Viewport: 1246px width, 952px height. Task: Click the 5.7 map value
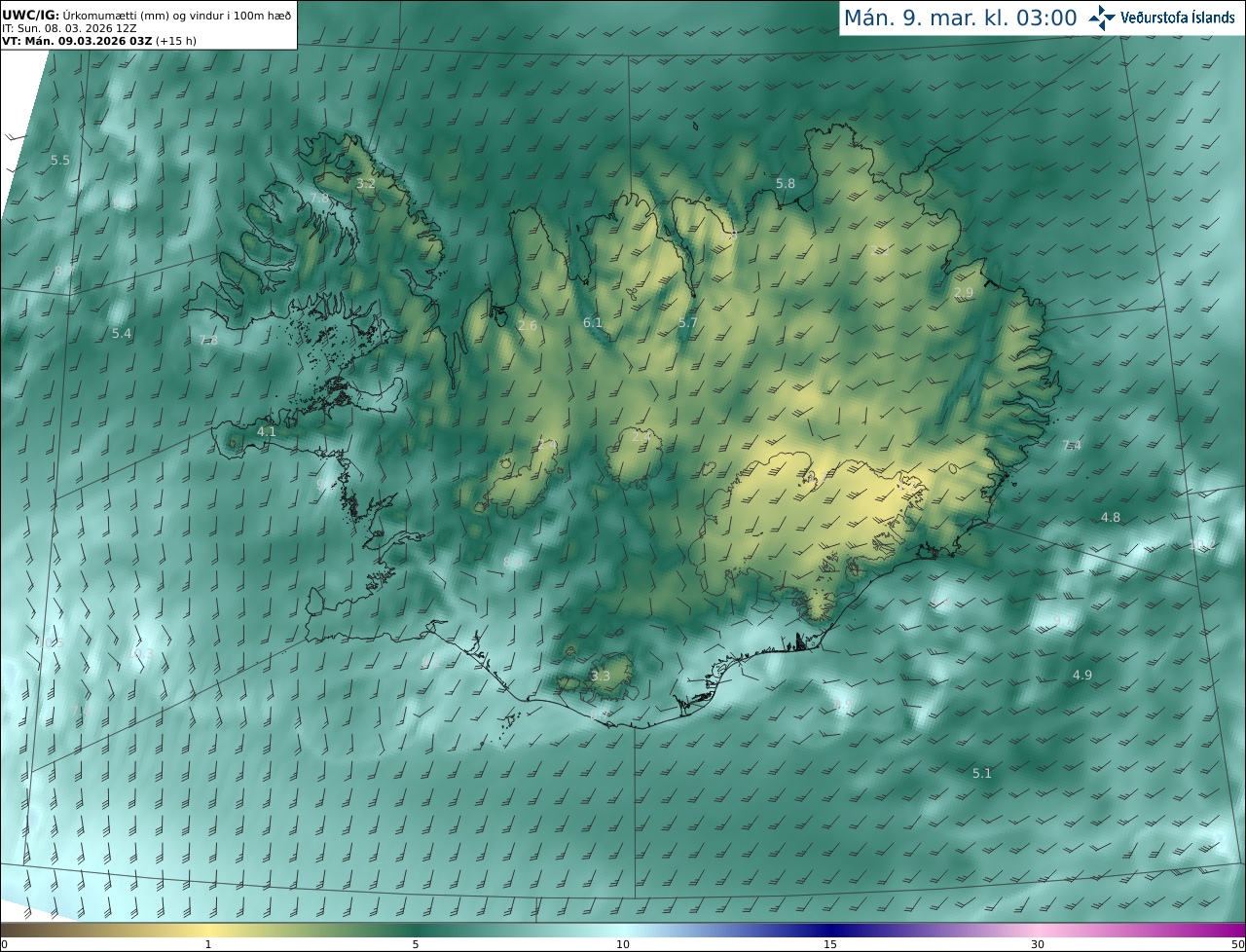pos(688,322)
